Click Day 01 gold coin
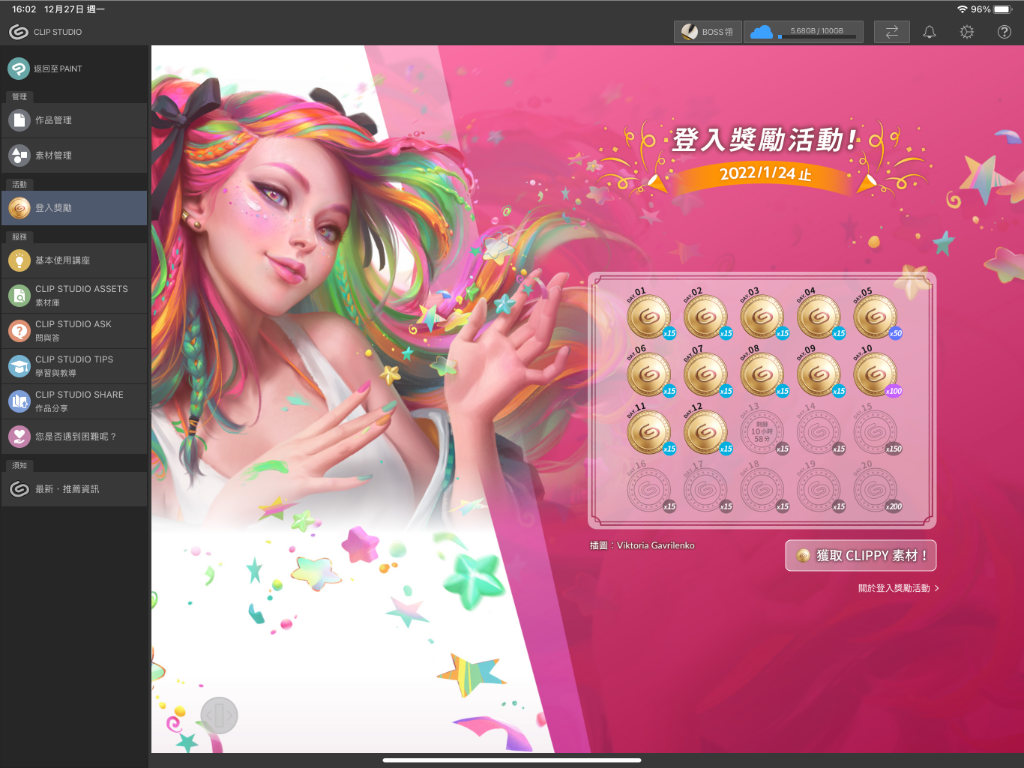This screenshot has width=1024, height=768. pyautogui.click(x=649, y=317)
